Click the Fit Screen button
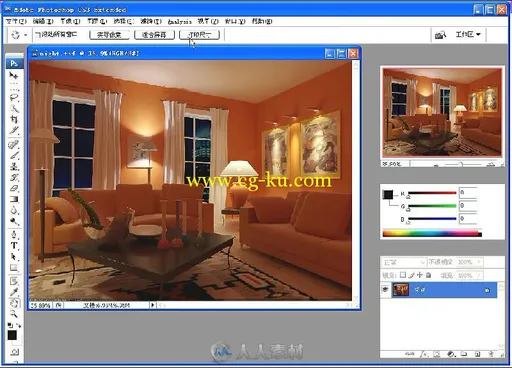 pos(154,35)
